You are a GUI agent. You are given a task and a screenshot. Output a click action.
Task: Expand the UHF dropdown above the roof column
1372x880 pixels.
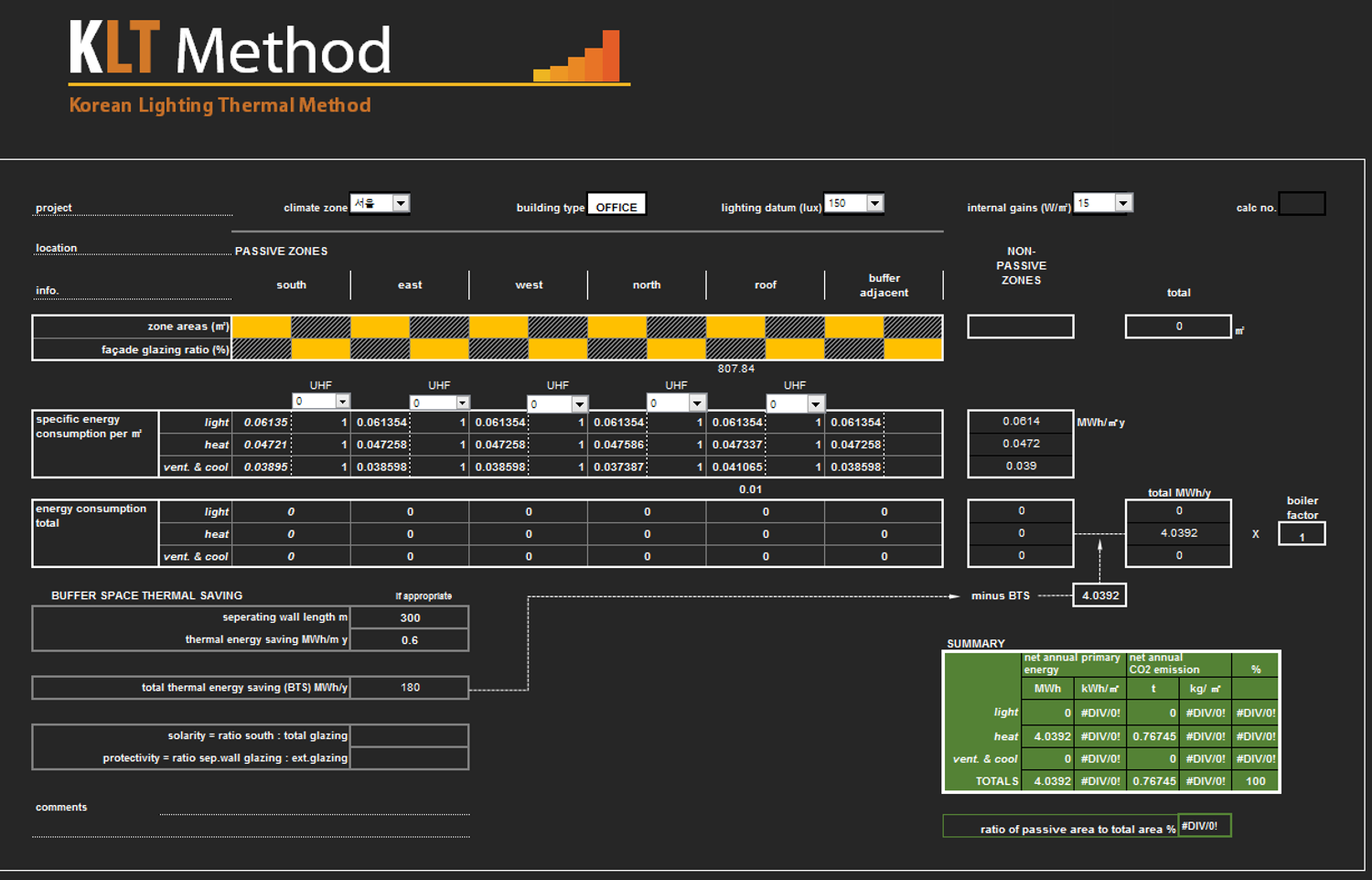pos(815,404)
